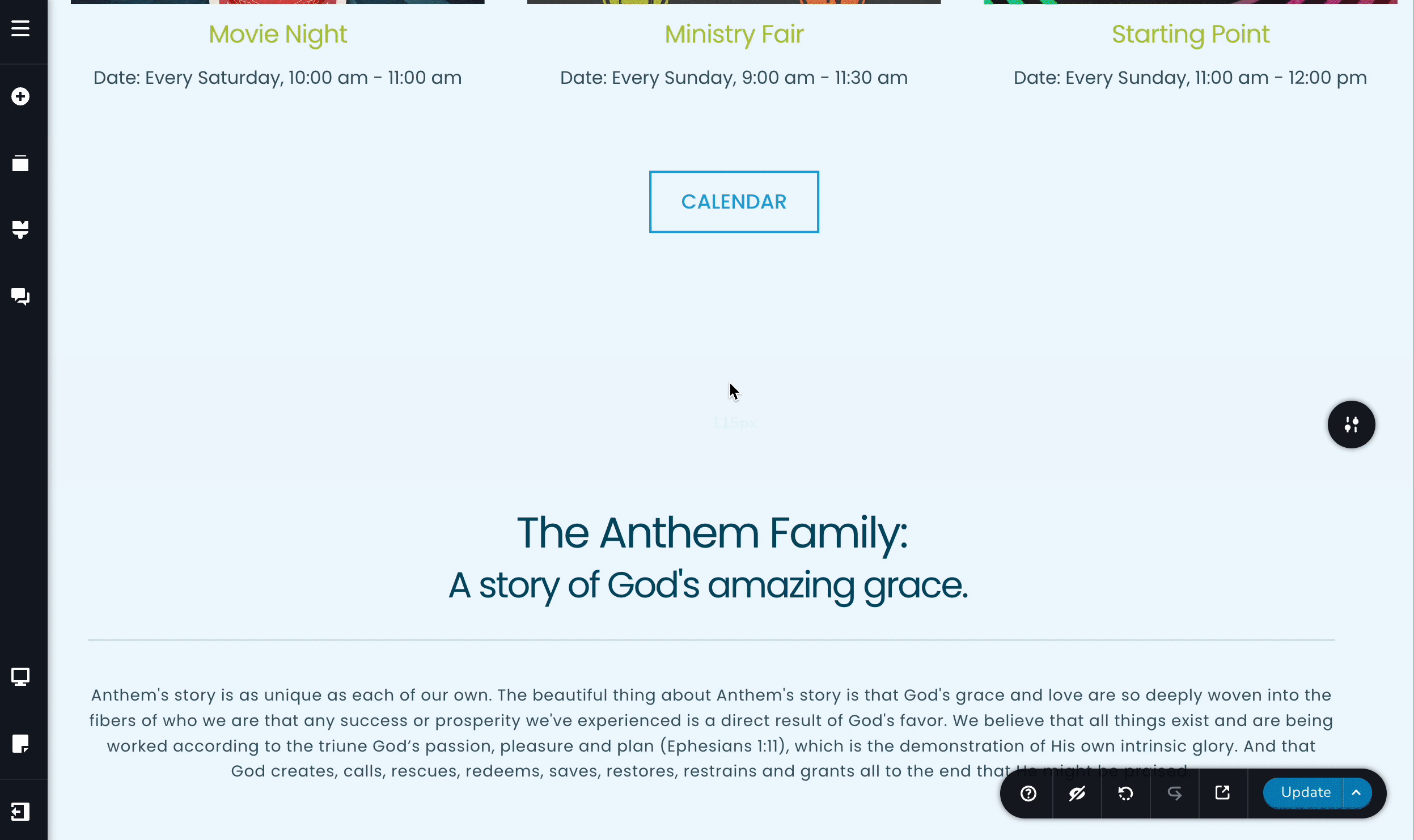The width and height of the screenshot is (1414, 840).
Task: Select the Starting Point heading
Action: click(x=1191, y=34)
